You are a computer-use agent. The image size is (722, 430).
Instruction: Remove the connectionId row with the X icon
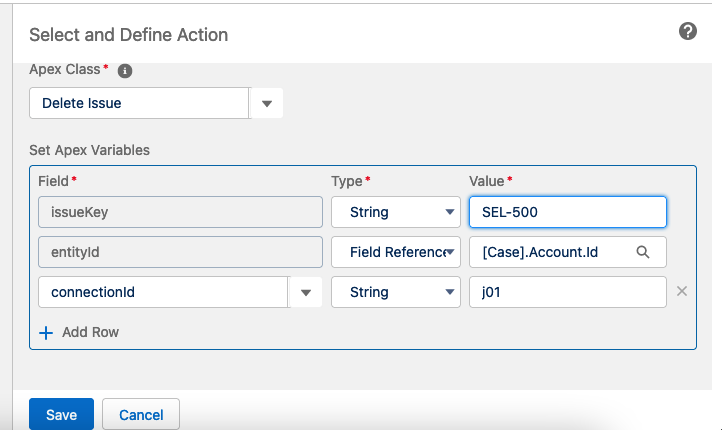click(x=682, y=292)
